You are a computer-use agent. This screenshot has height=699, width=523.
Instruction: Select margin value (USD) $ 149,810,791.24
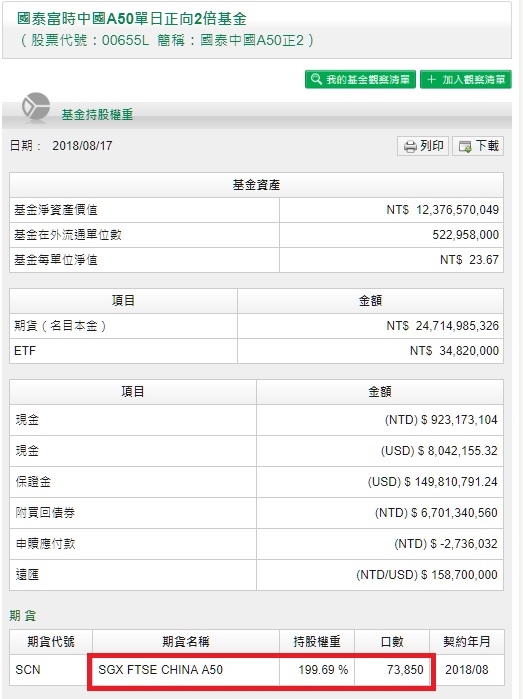coord(432,482)
